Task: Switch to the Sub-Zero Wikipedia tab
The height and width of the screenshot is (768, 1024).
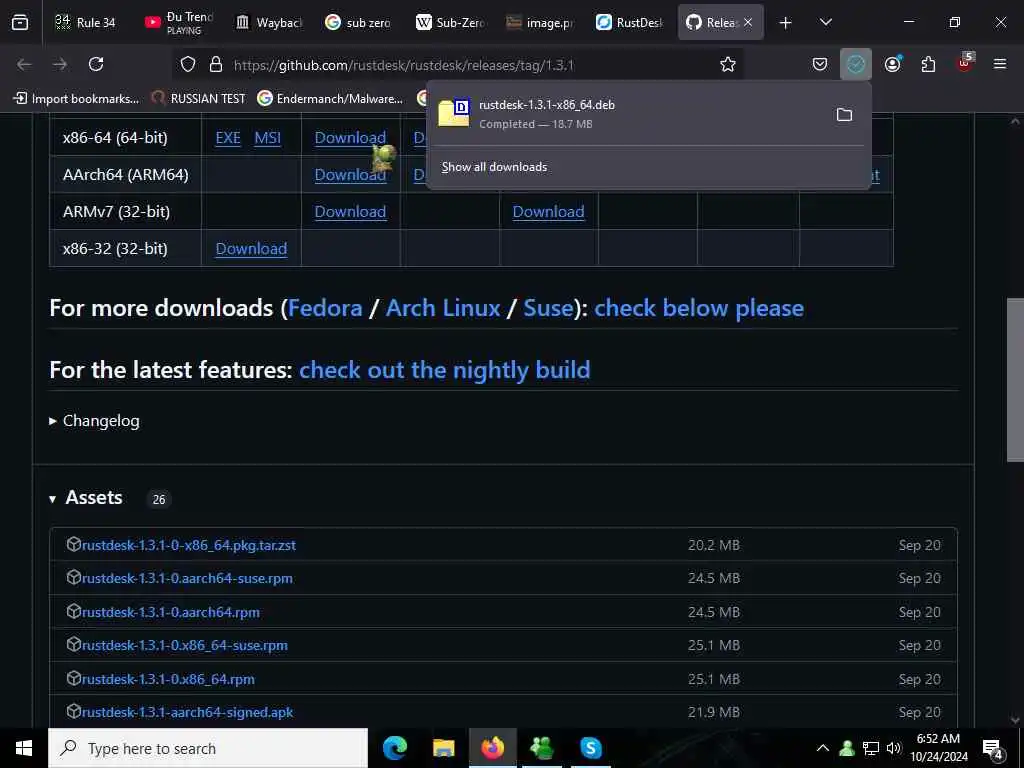Action: [450, 22]
